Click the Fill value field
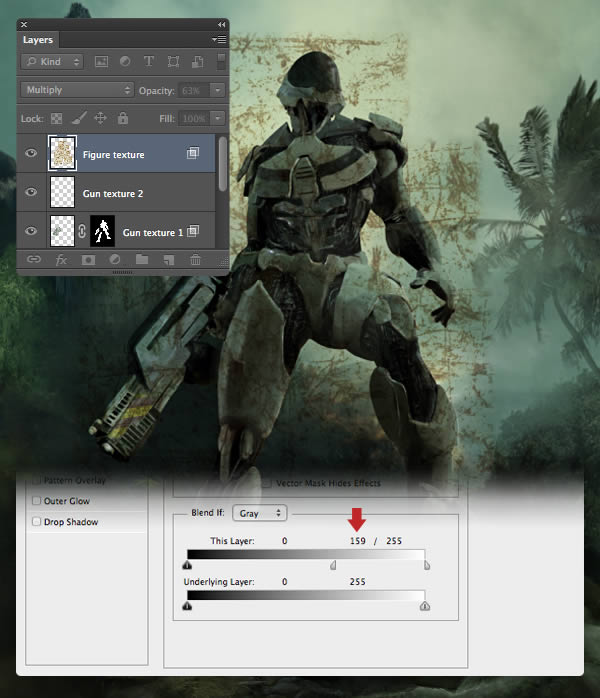Viewport: 600px width, 698px height. (x=194, y=118)
